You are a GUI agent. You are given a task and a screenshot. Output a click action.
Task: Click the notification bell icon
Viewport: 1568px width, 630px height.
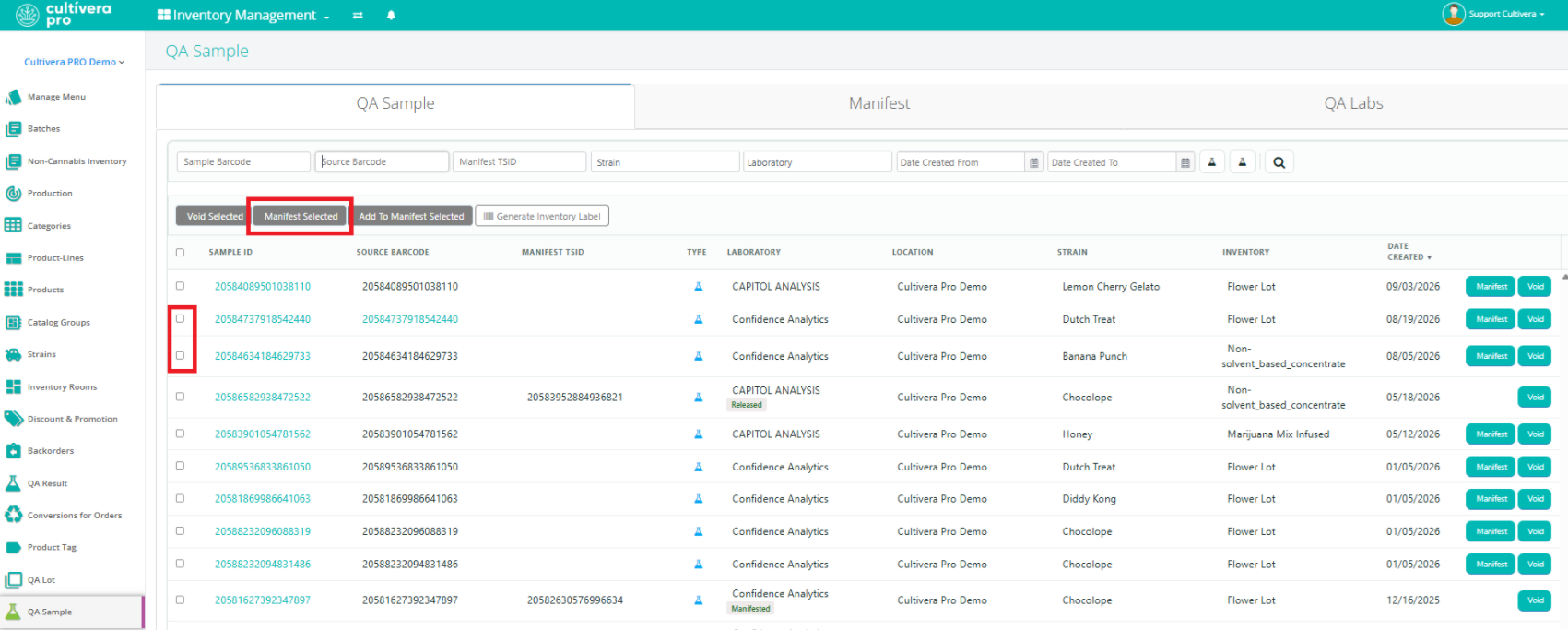(x=391, y=15)
